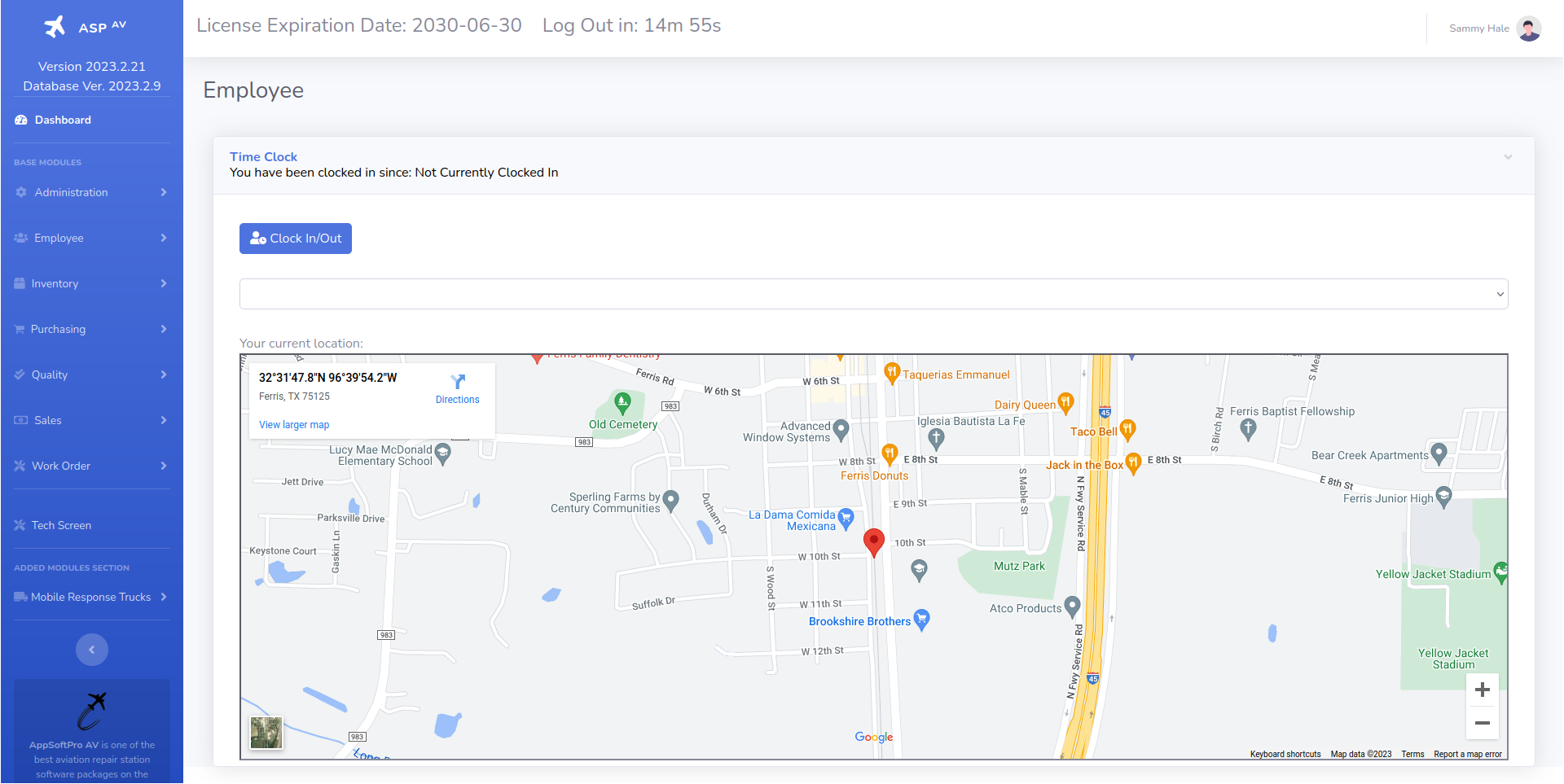Click the Directions icon on map
The image size is (1564, 784).
click(458, 382)
